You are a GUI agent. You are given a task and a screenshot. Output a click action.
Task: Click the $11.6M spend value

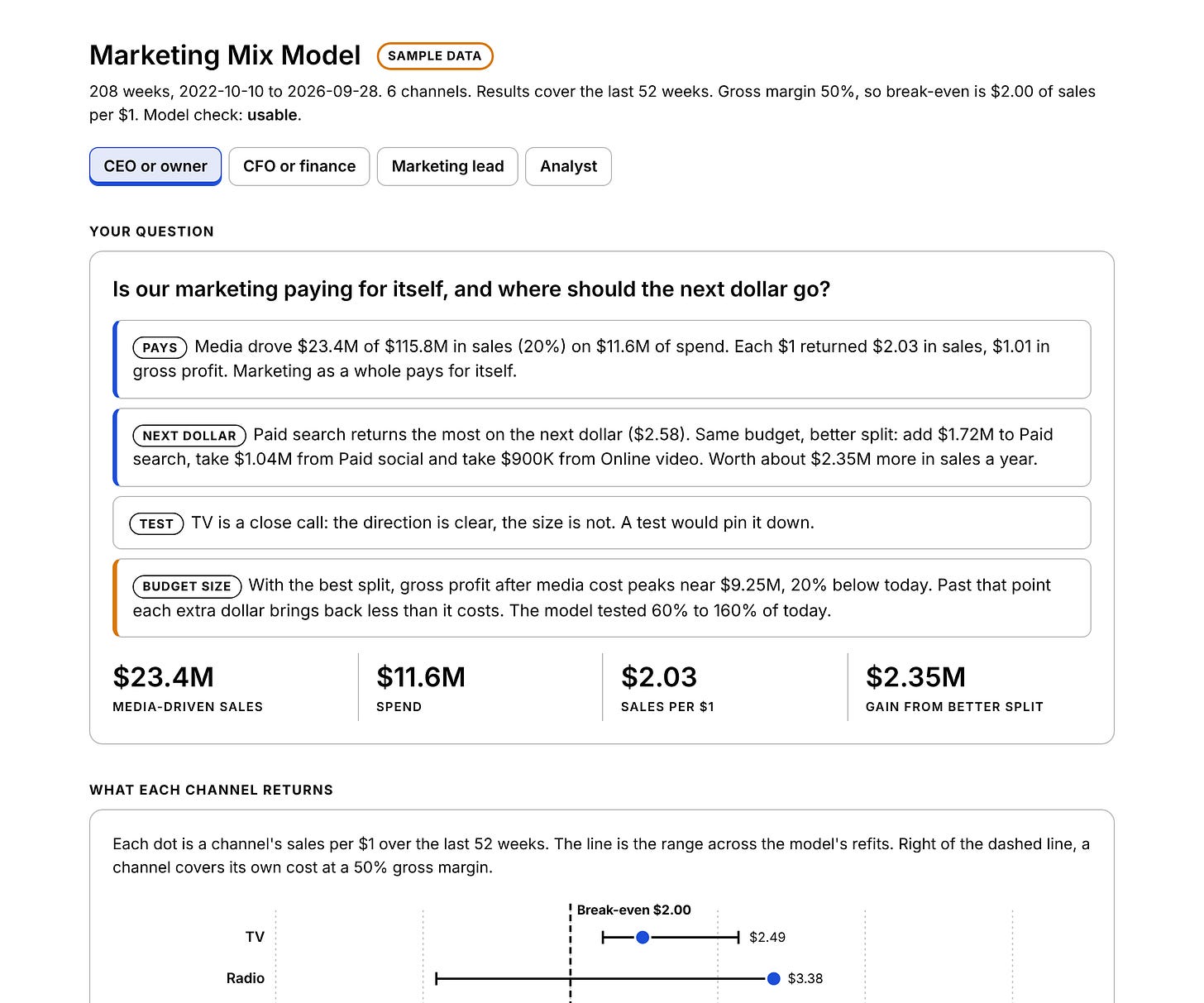[421, 677]
